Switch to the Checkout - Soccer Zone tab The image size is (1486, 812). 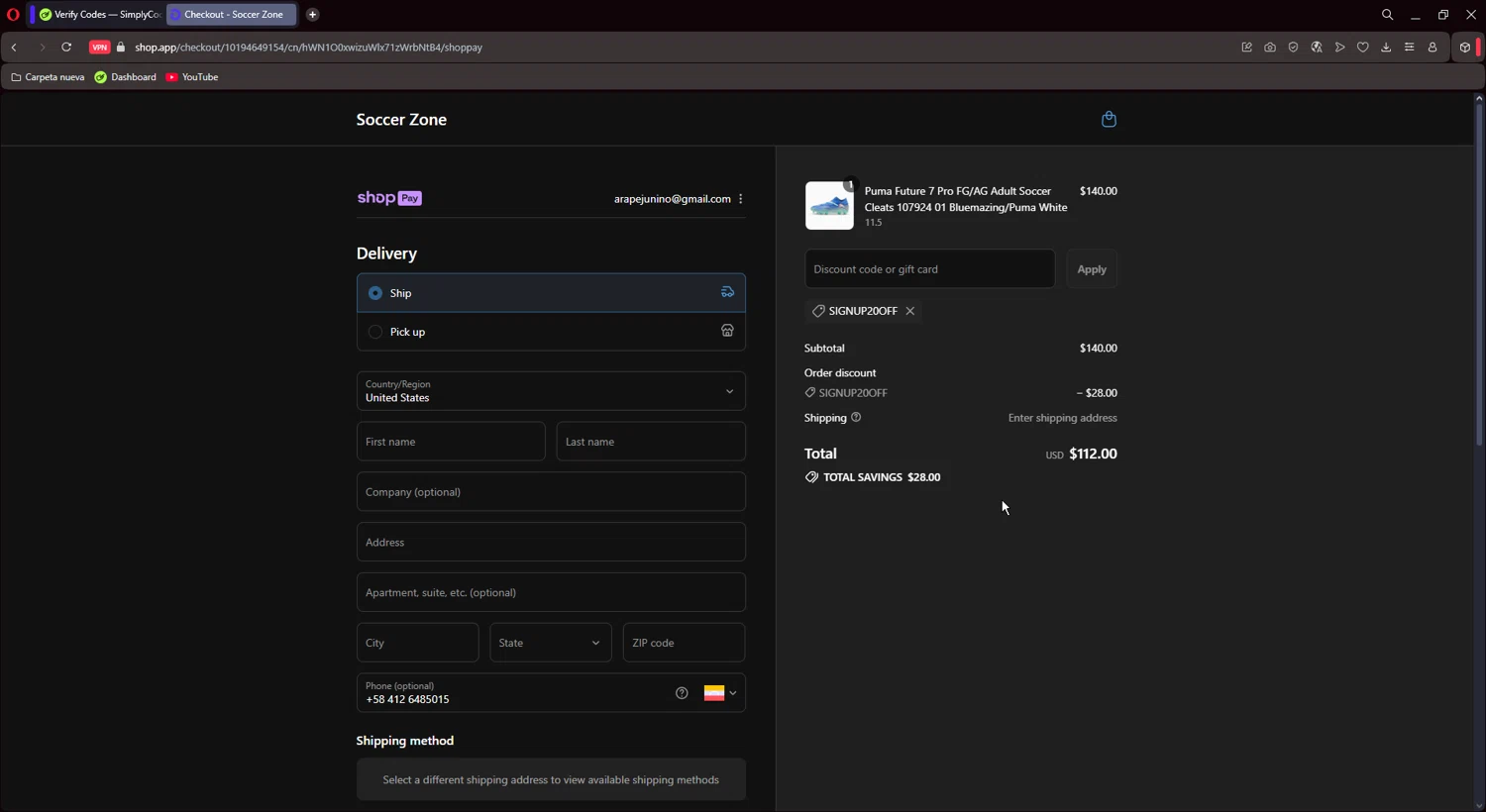pyautogui.click(x=231, y=15)
